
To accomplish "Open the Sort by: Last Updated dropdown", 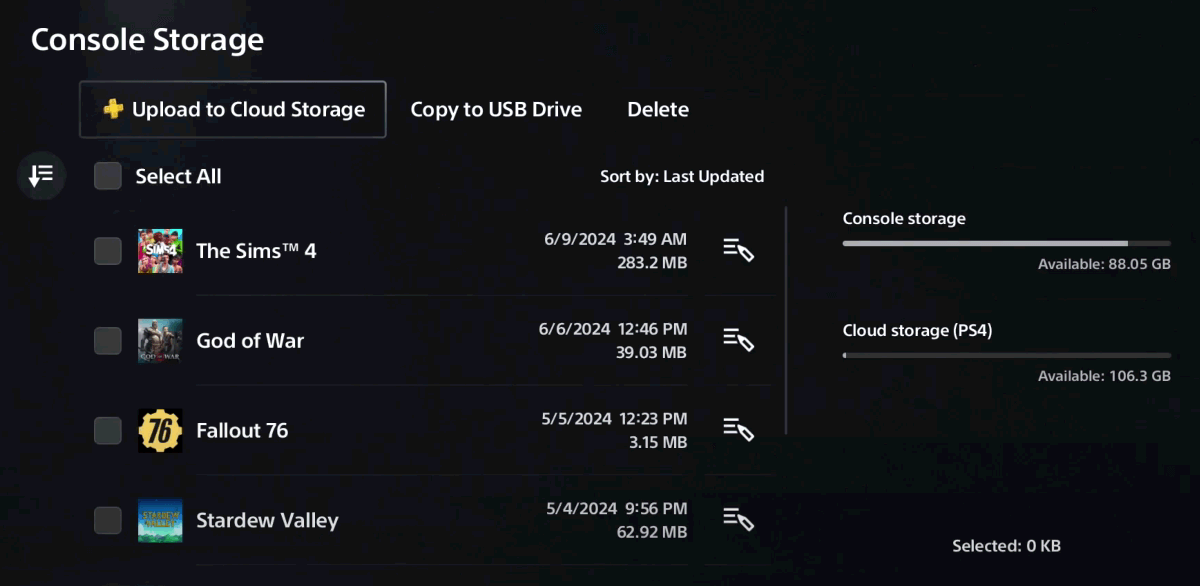I will 682,177.
